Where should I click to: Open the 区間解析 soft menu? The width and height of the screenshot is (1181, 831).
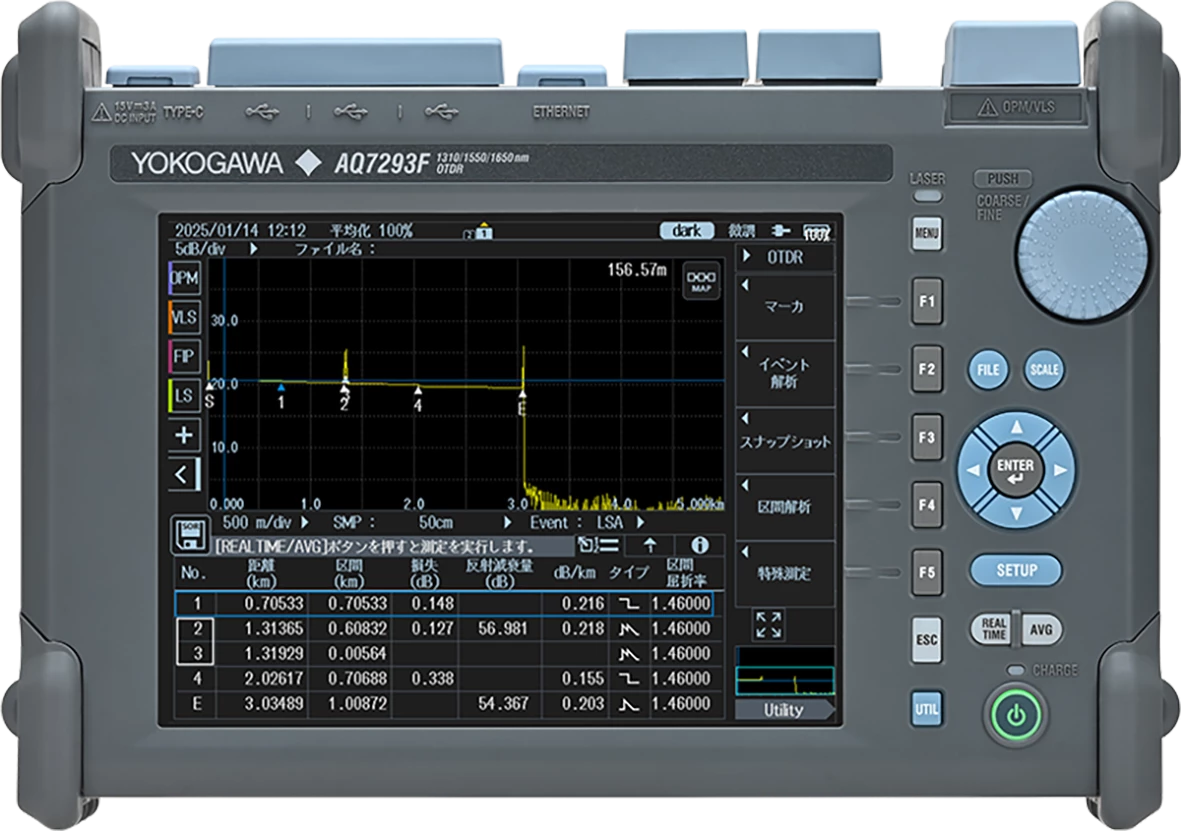pyautogui.click(x=785, y=506)
